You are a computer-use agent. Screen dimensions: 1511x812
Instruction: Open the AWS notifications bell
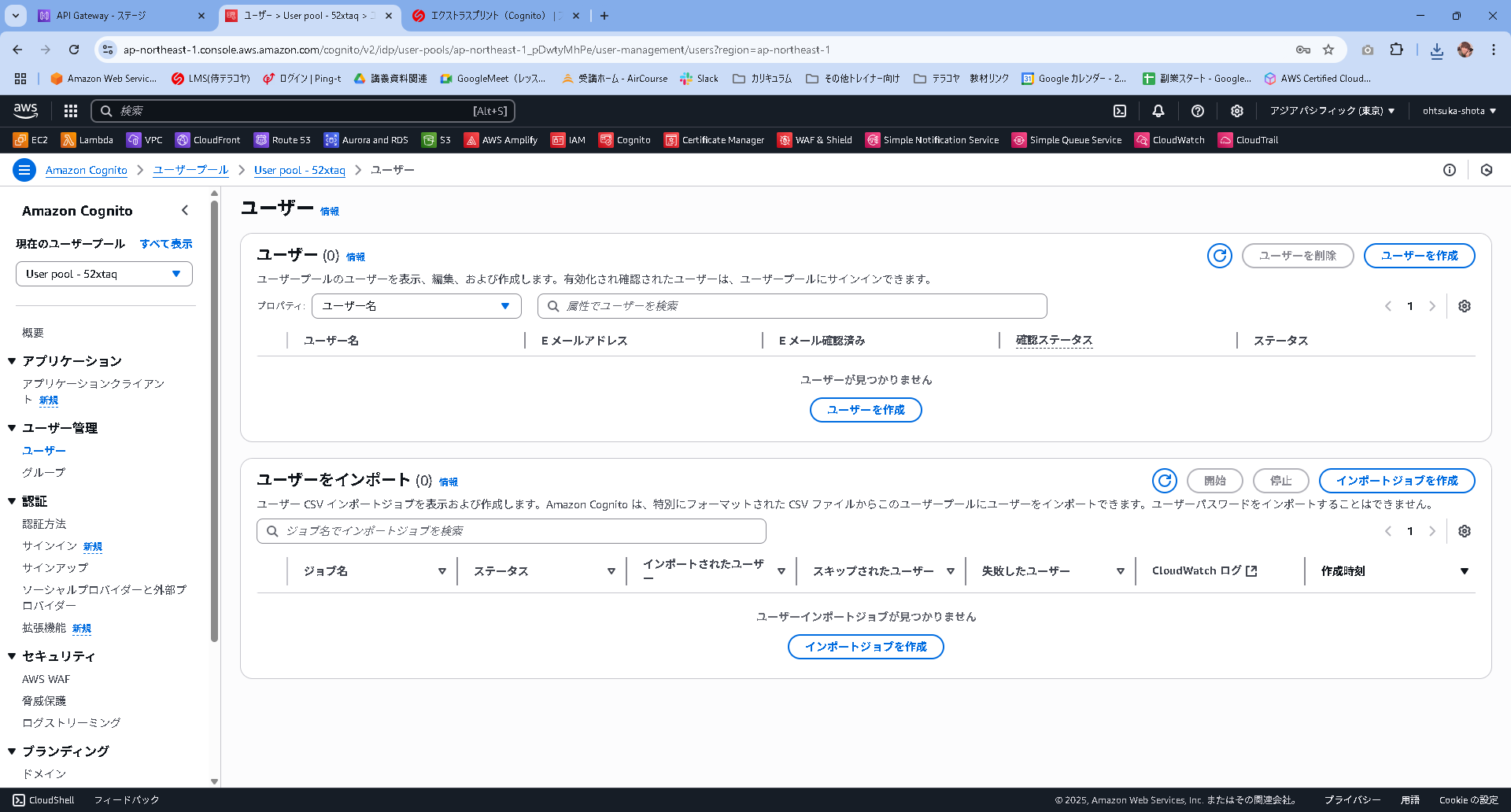[1158, 111]
